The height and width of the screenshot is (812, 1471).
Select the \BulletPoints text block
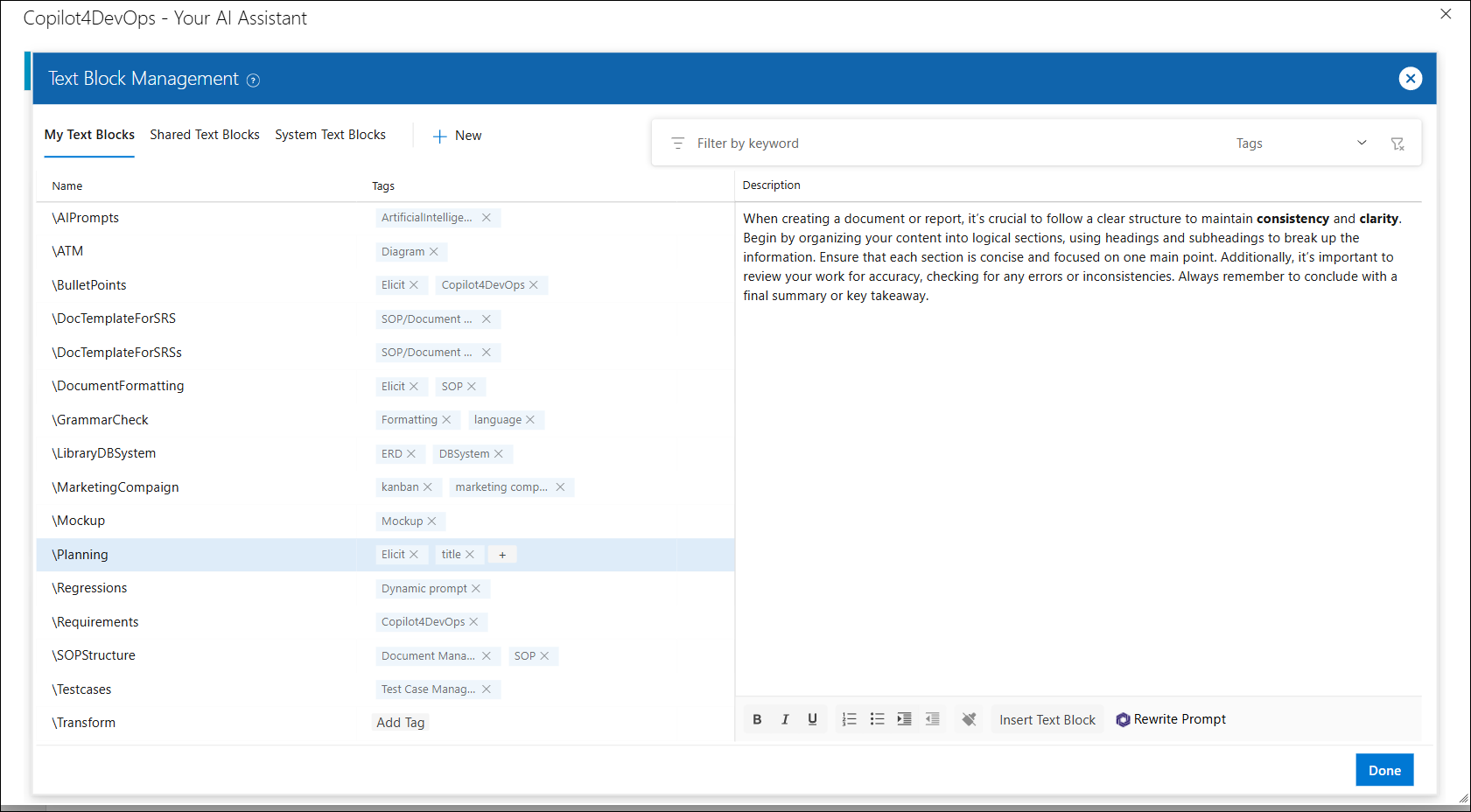tap(89, 285)
